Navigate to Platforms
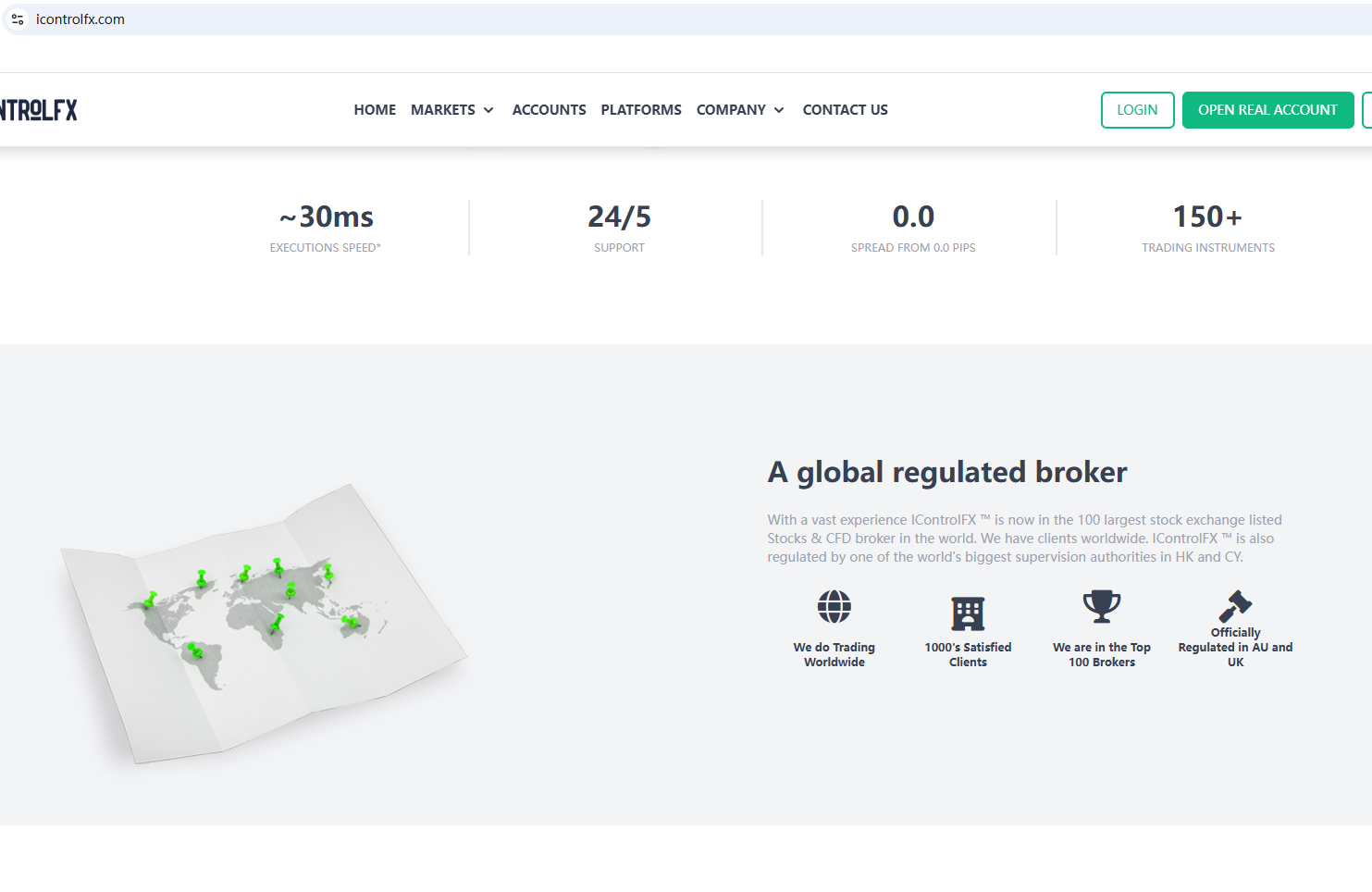Screen dimensions: 1372x892 [x=641, y=110]
